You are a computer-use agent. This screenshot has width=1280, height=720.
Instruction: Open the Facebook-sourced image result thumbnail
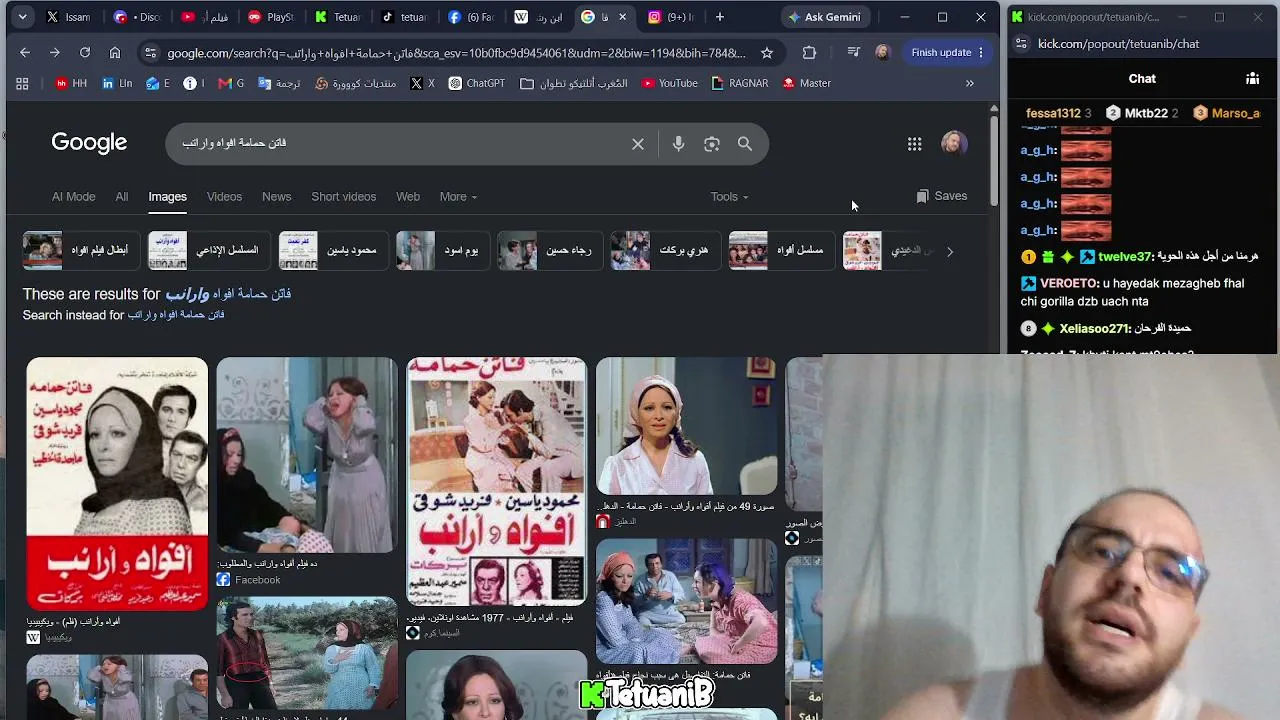[307, 455]
